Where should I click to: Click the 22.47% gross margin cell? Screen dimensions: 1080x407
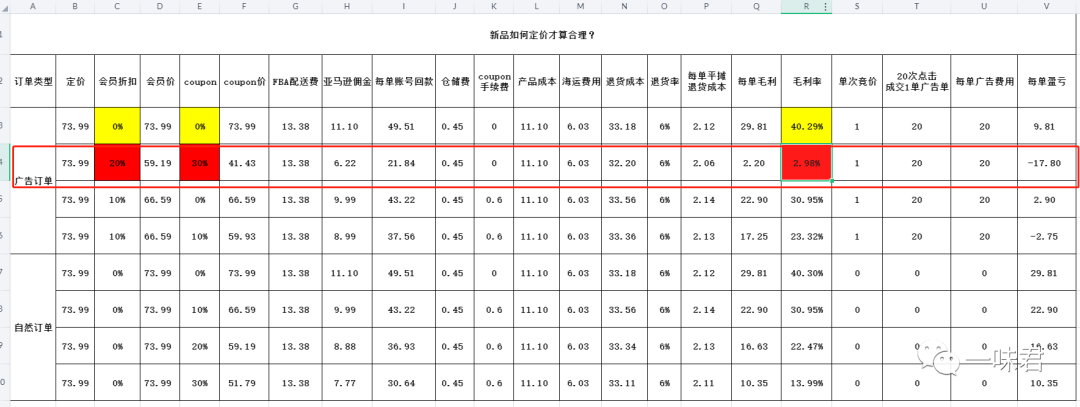tap(806, 346)
